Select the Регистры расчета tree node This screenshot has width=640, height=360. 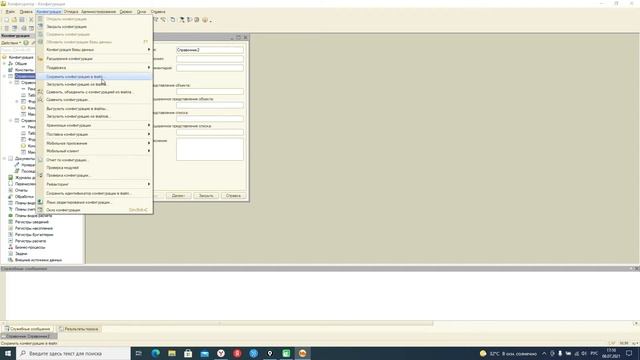[30, 241]
